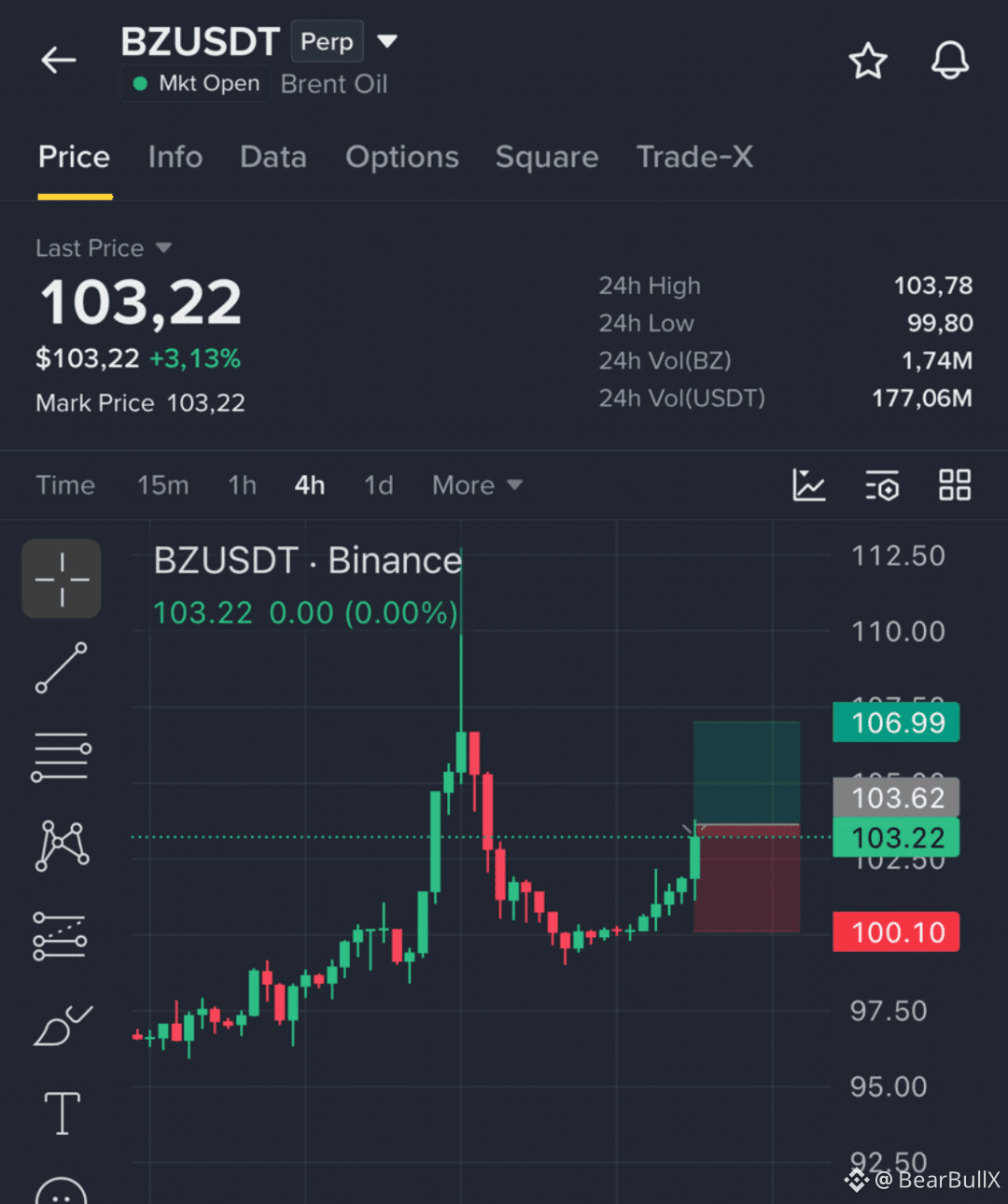
Task: Tap the back arrow icon
Action: point(59,61)
